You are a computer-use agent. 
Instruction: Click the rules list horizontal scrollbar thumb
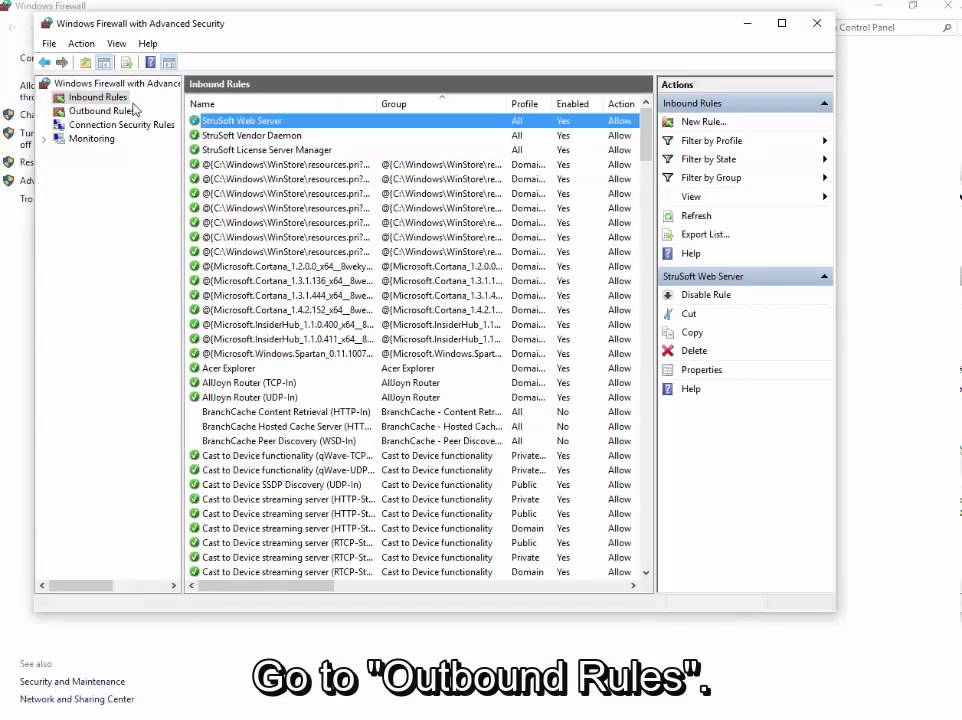266,586
